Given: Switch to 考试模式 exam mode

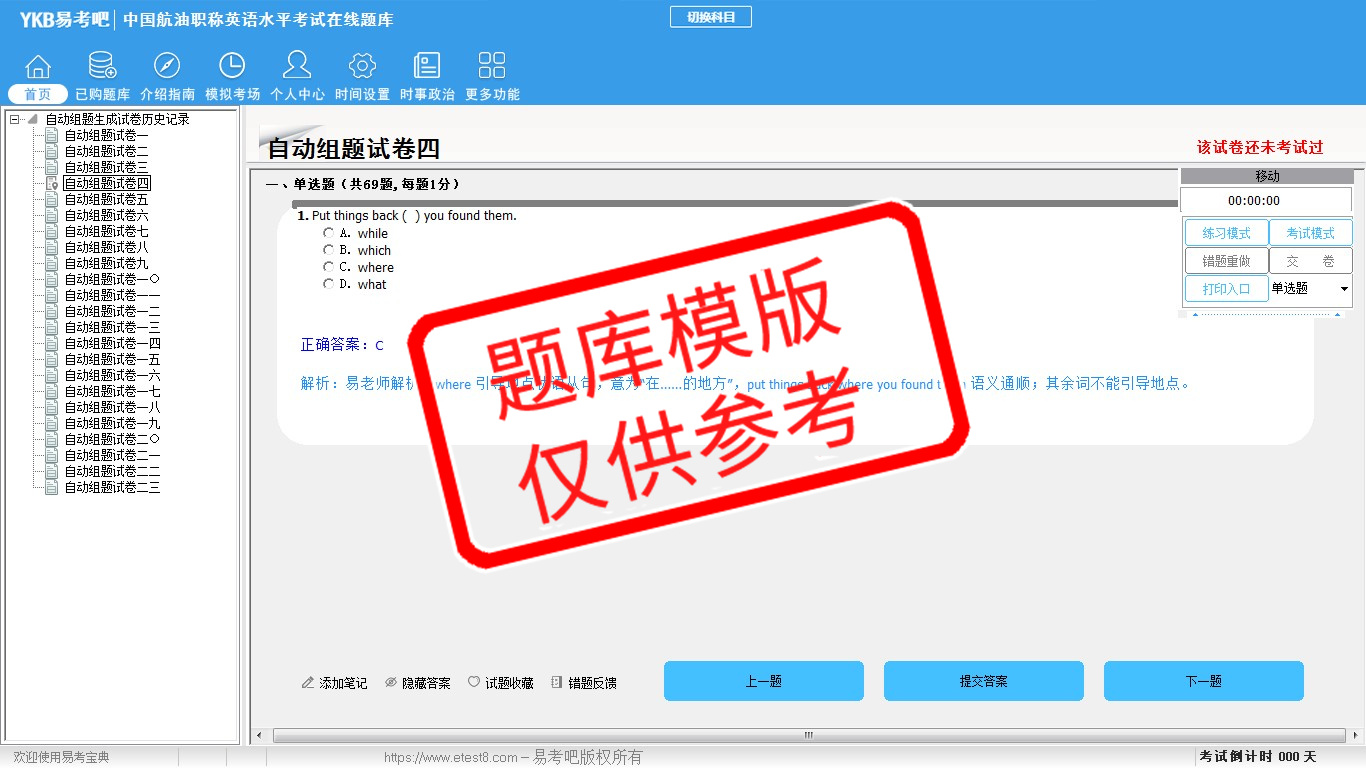Looking at the screenshot, I should tap(1310, 233).
